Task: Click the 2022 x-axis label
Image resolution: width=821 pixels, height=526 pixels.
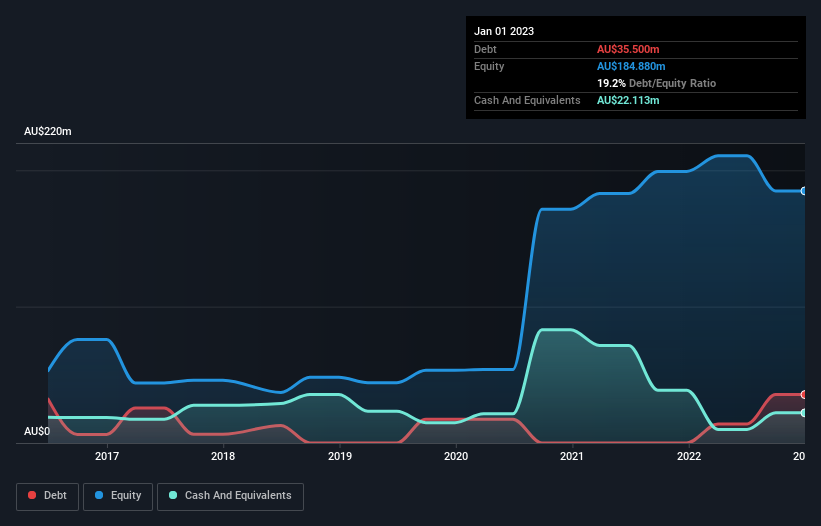Action: point(689,456)
